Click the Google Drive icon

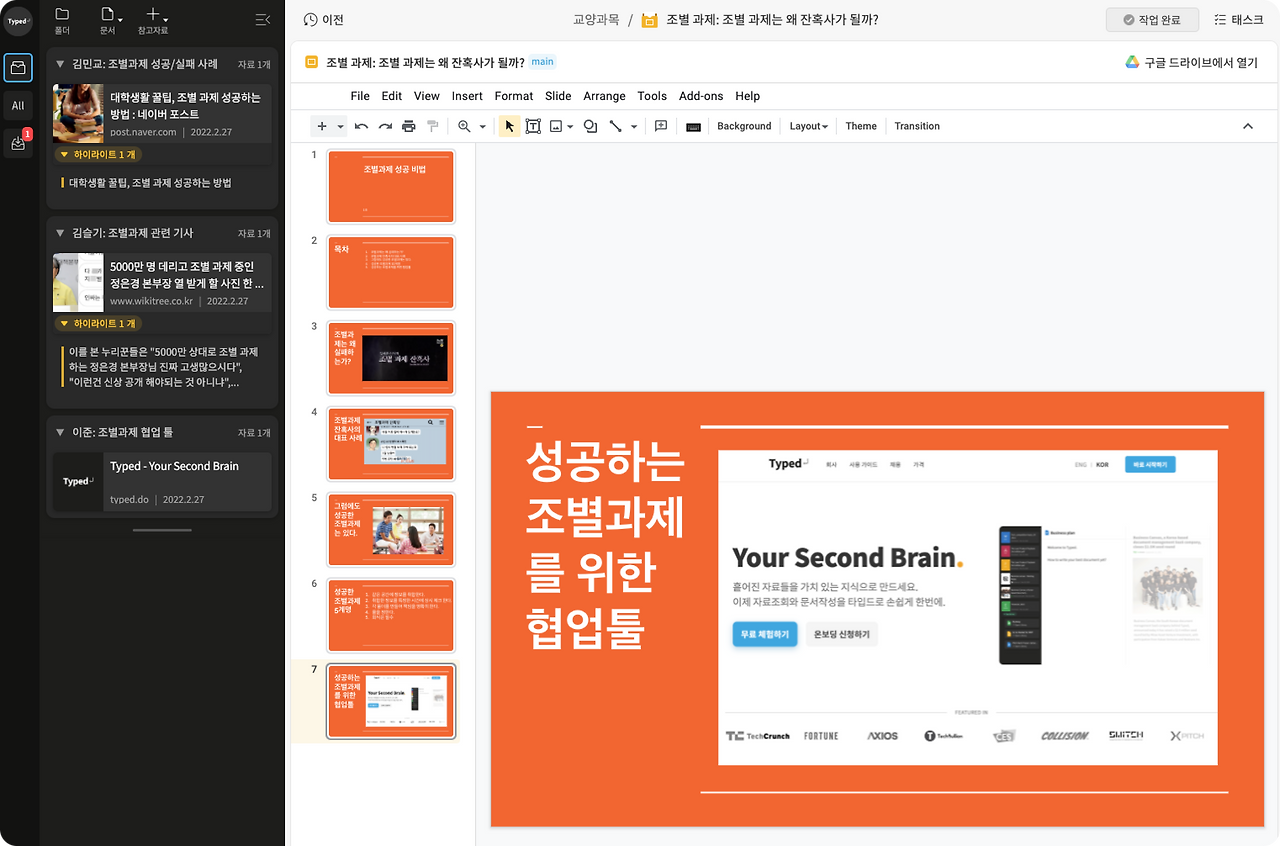tap(1132, 62)
